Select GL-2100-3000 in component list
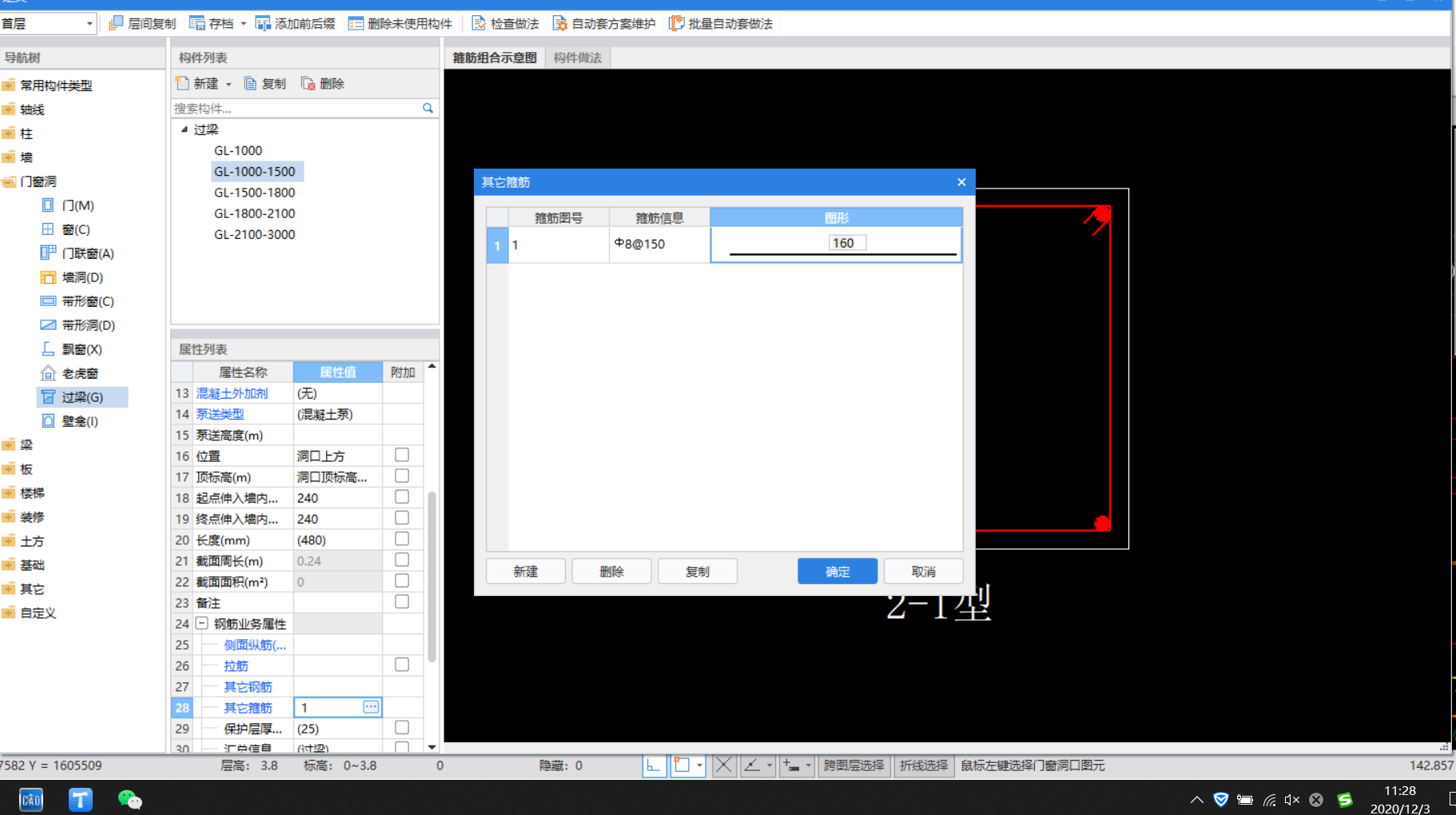Image resolution: width=1456 pixels, height=815 pixels. click(255, 234)
